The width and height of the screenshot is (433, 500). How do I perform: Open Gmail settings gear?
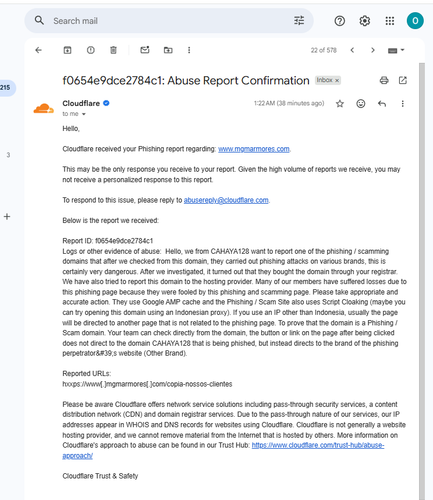click(x=365, y=21)
